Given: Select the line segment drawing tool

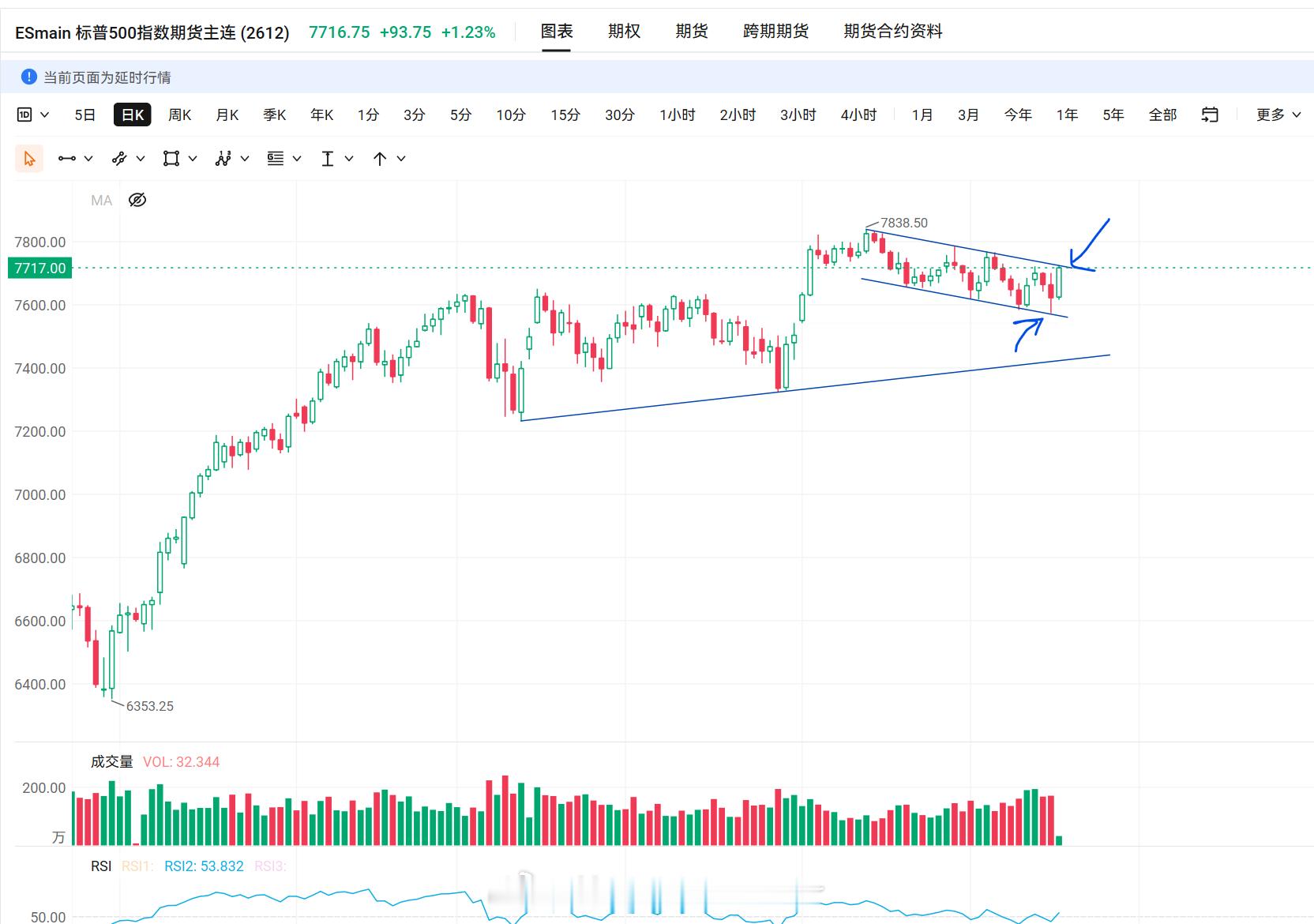Looking at the screenshot, I should [x=67, y=159].
